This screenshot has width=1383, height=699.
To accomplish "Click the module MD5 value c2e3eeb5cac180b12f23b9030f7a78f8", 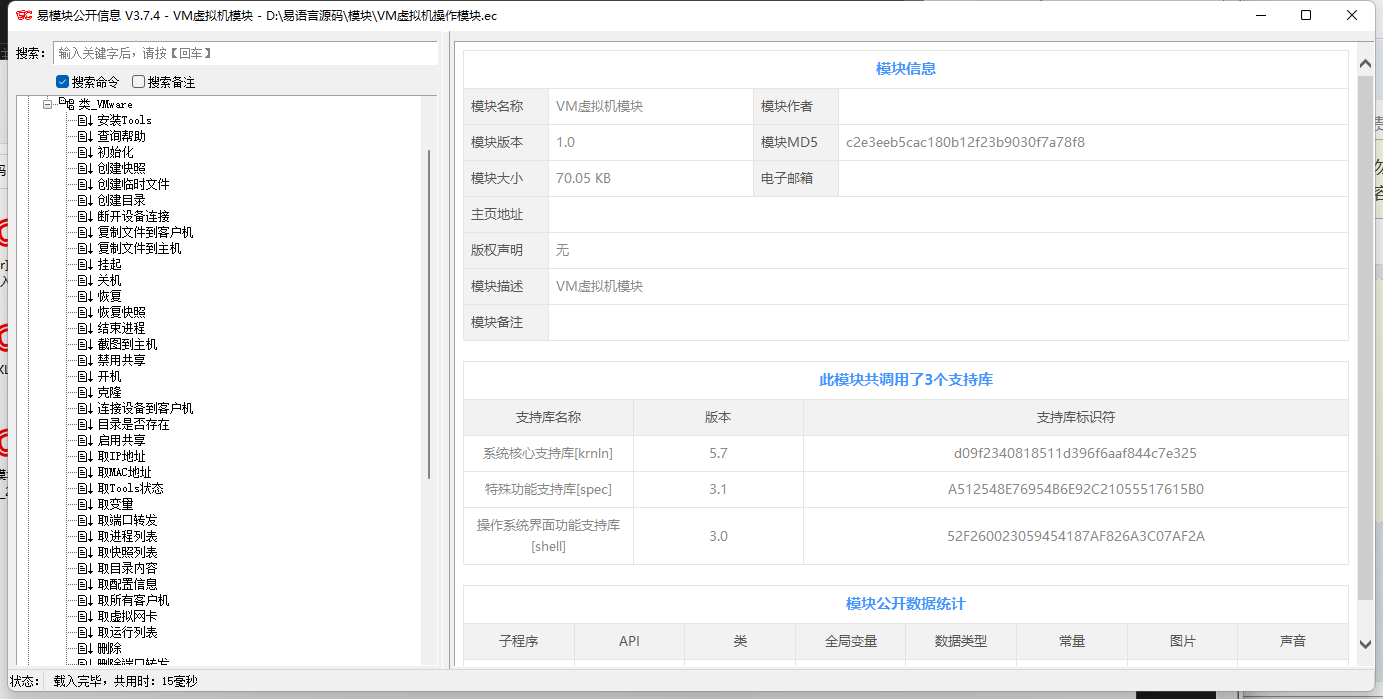I will [x=965, y=142].
